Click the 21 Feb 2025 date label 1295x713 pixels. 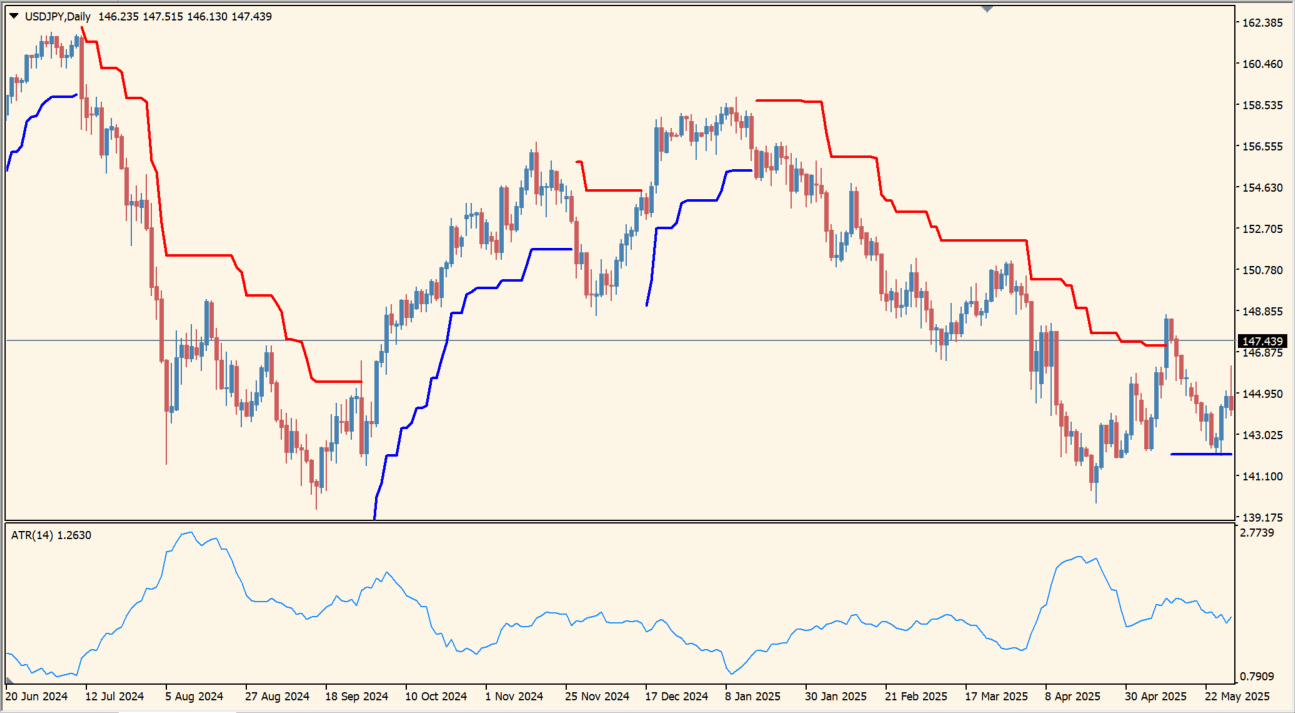point(917,696)
